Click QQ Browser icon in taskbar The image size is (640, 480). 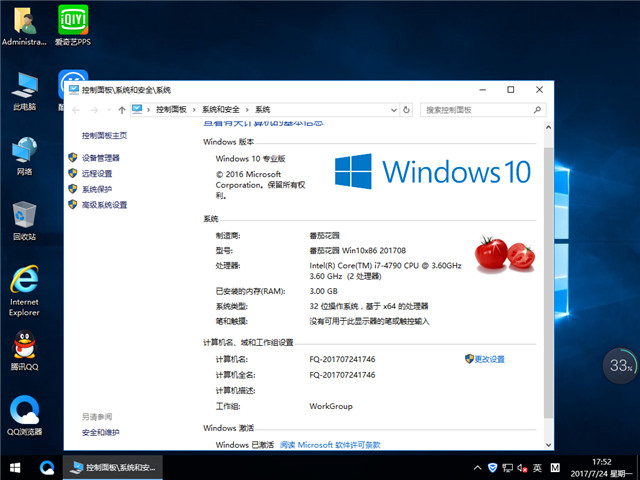coord(47,468)
